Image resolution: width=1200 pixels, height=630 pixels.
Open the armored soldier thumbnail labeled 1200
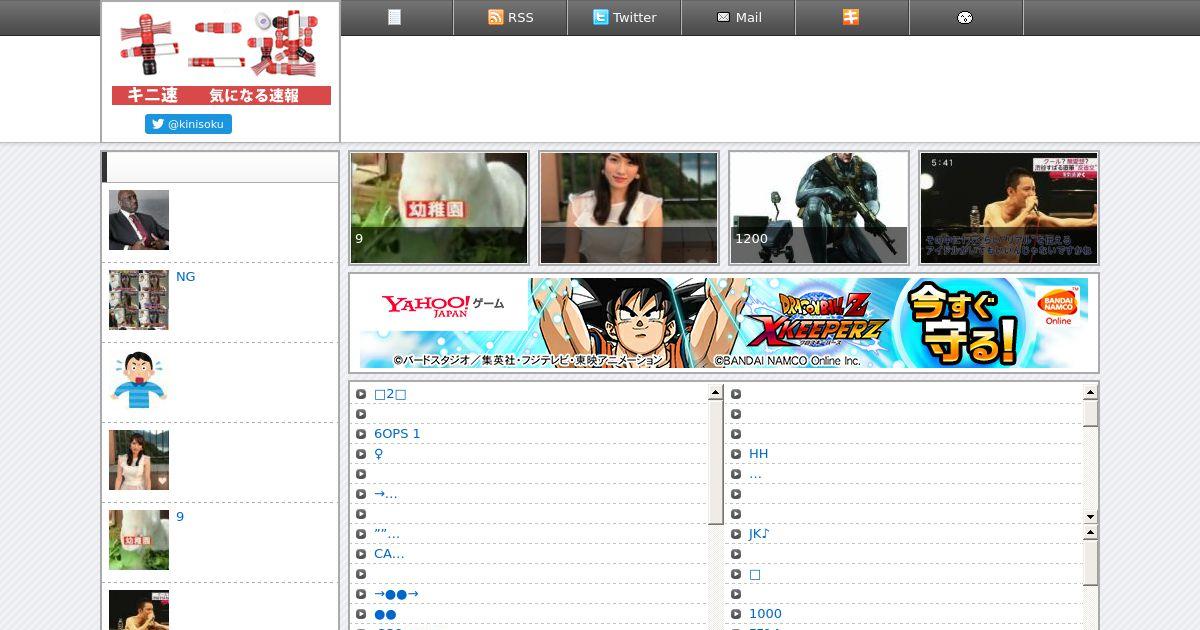coord(819,208)
